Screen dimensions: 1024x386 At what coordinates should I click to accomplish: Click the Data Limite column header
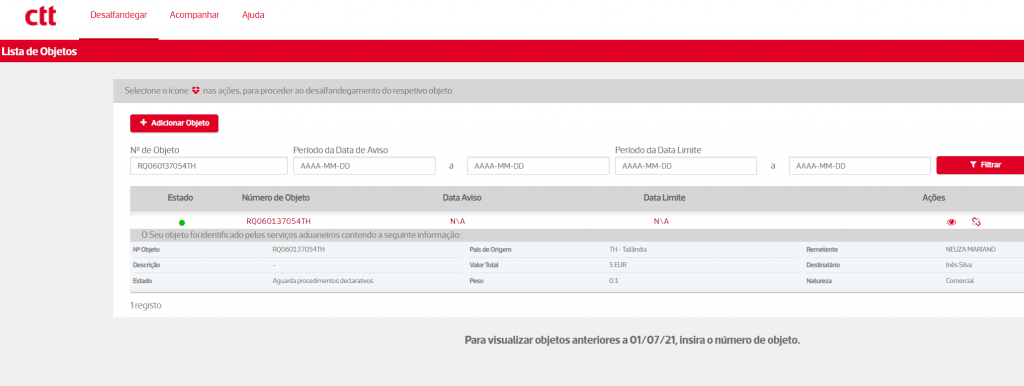[664, 197]
